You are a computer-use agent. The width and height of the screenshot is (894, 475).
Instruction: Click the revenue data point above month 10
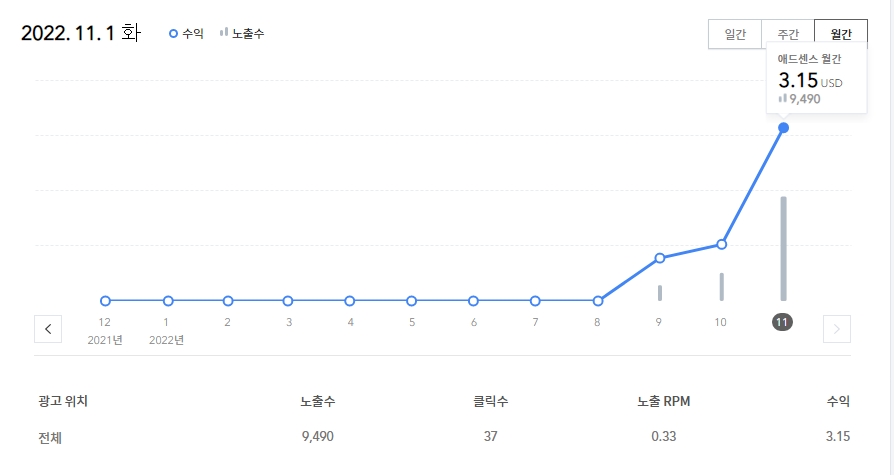pyautogui.click(x=721, y=245)
